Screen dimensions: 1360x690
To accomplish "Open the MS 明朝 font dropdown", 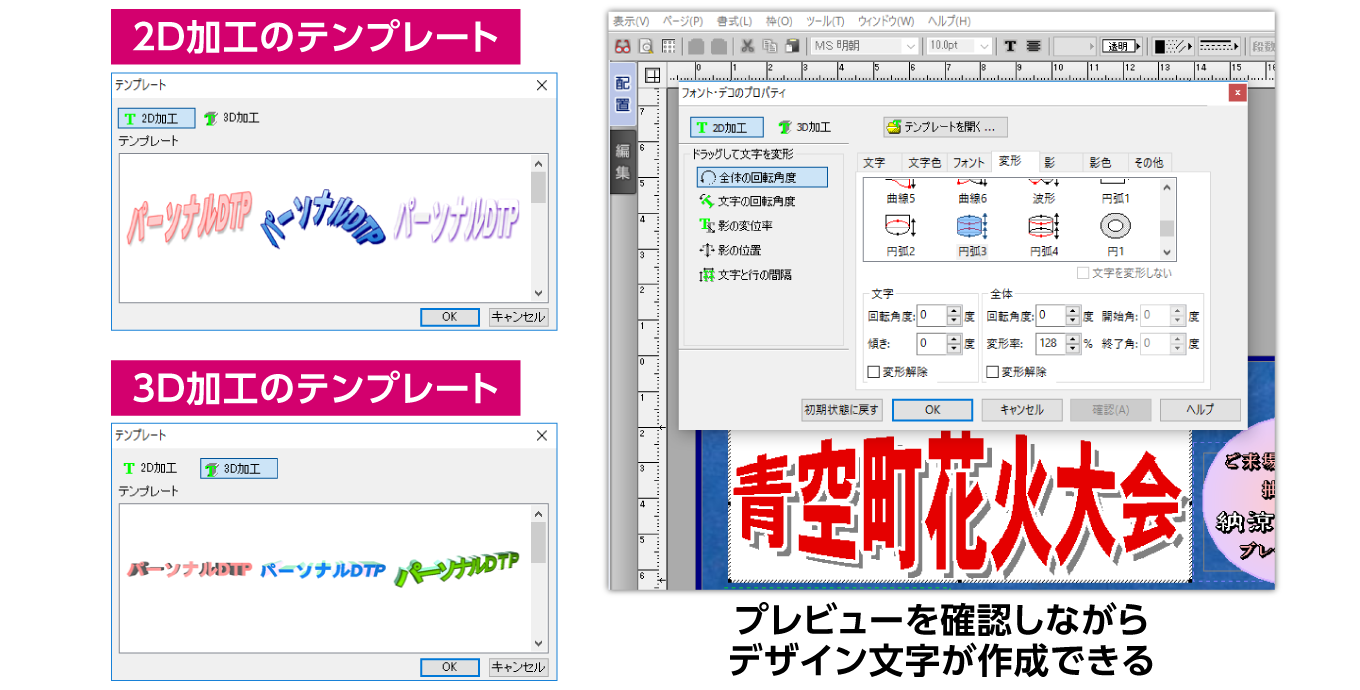I will point(909,44).
